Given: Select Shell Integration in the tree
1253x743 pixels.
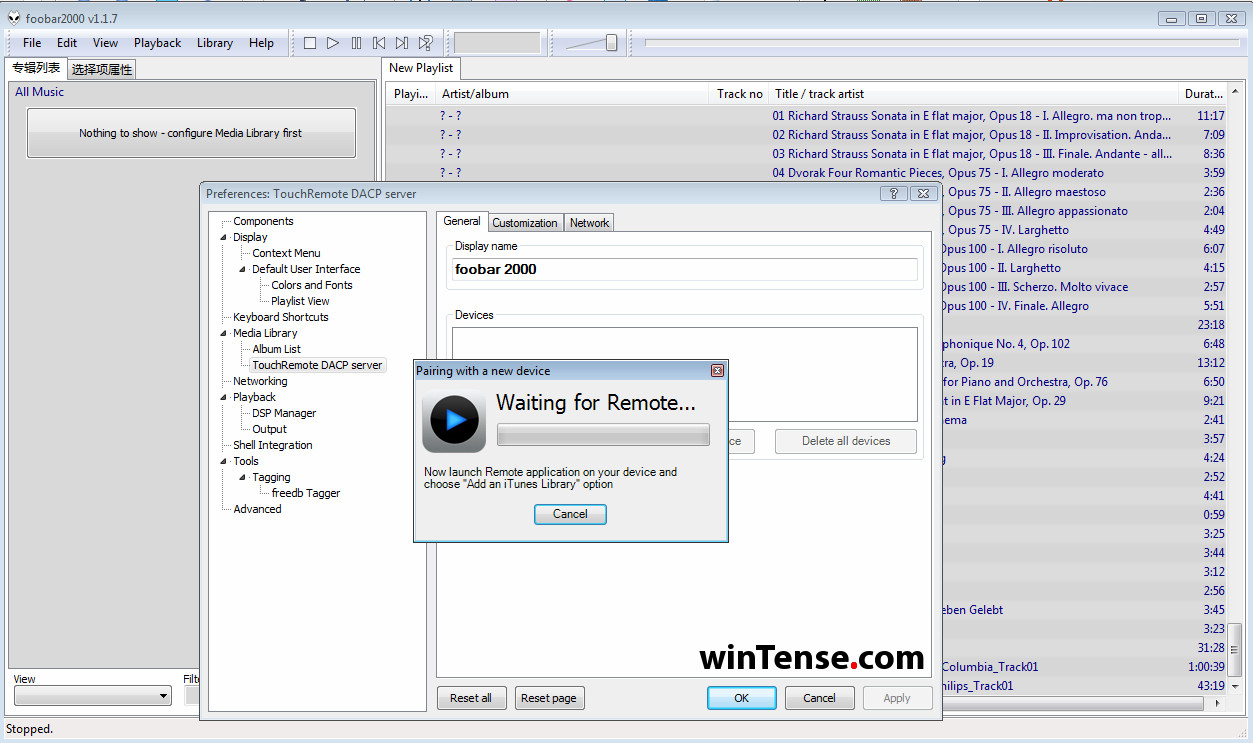Looking at the screenshot, I should [x=273, y=446].
